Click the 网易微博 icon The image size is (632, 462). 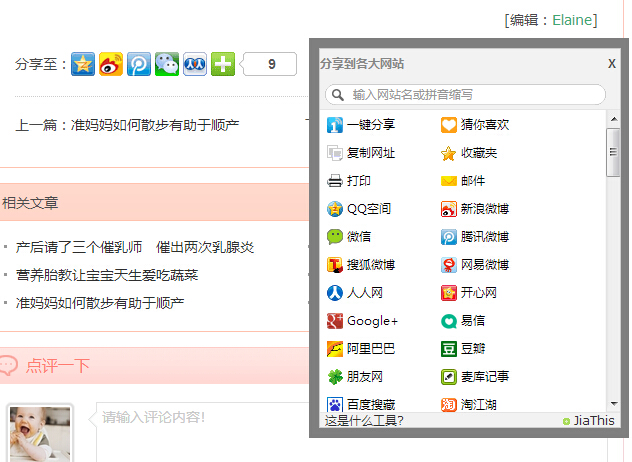coord(449,265)
